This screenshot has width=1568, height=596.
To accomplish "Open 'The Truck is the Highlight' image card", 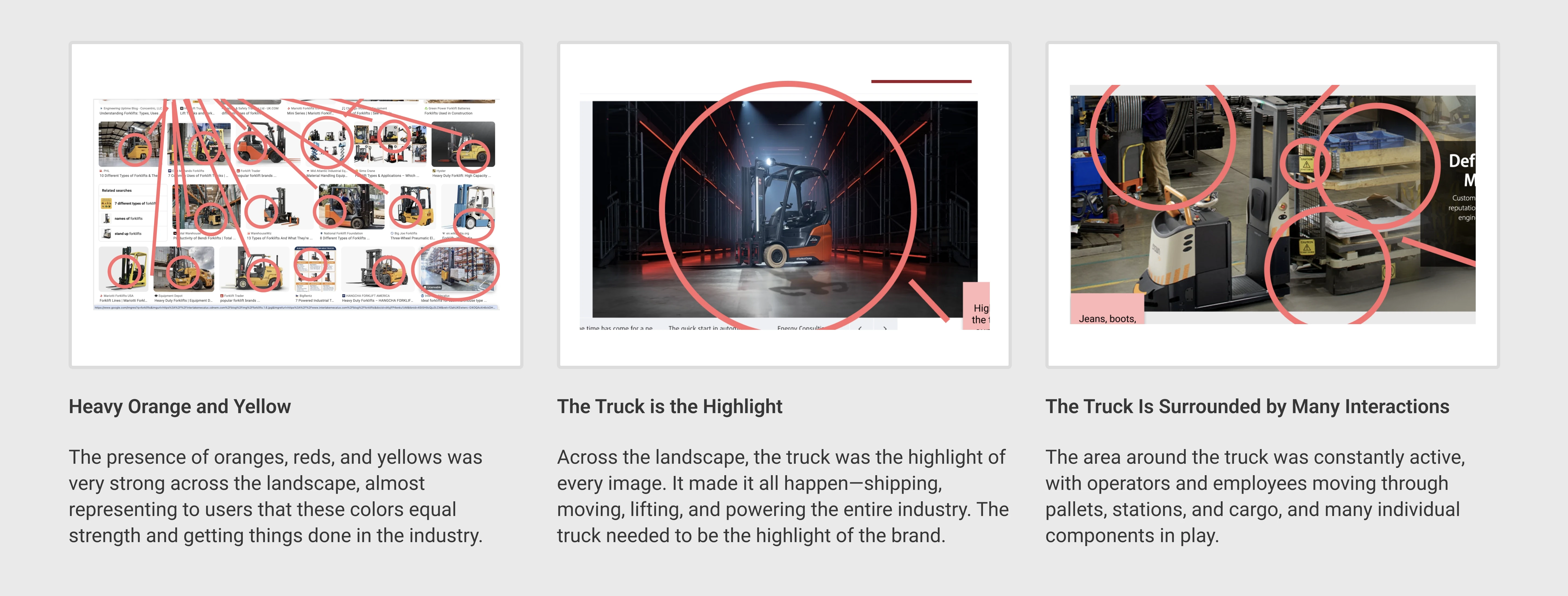I will 784,205.
